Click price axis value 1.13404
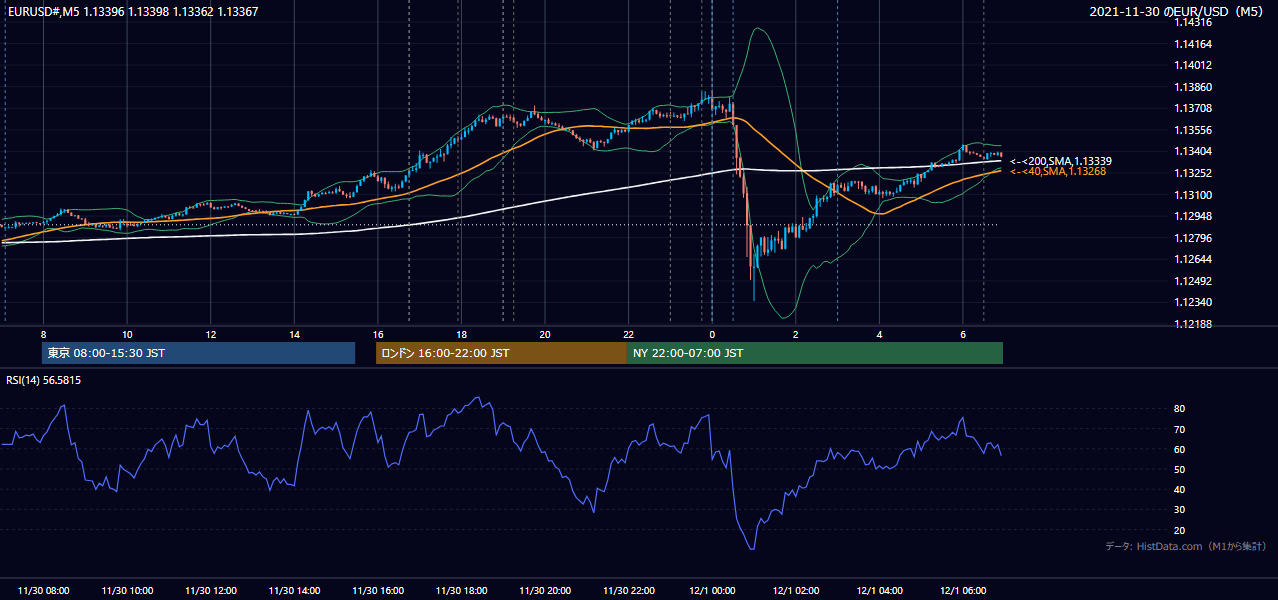 (x=1193, y=152)
